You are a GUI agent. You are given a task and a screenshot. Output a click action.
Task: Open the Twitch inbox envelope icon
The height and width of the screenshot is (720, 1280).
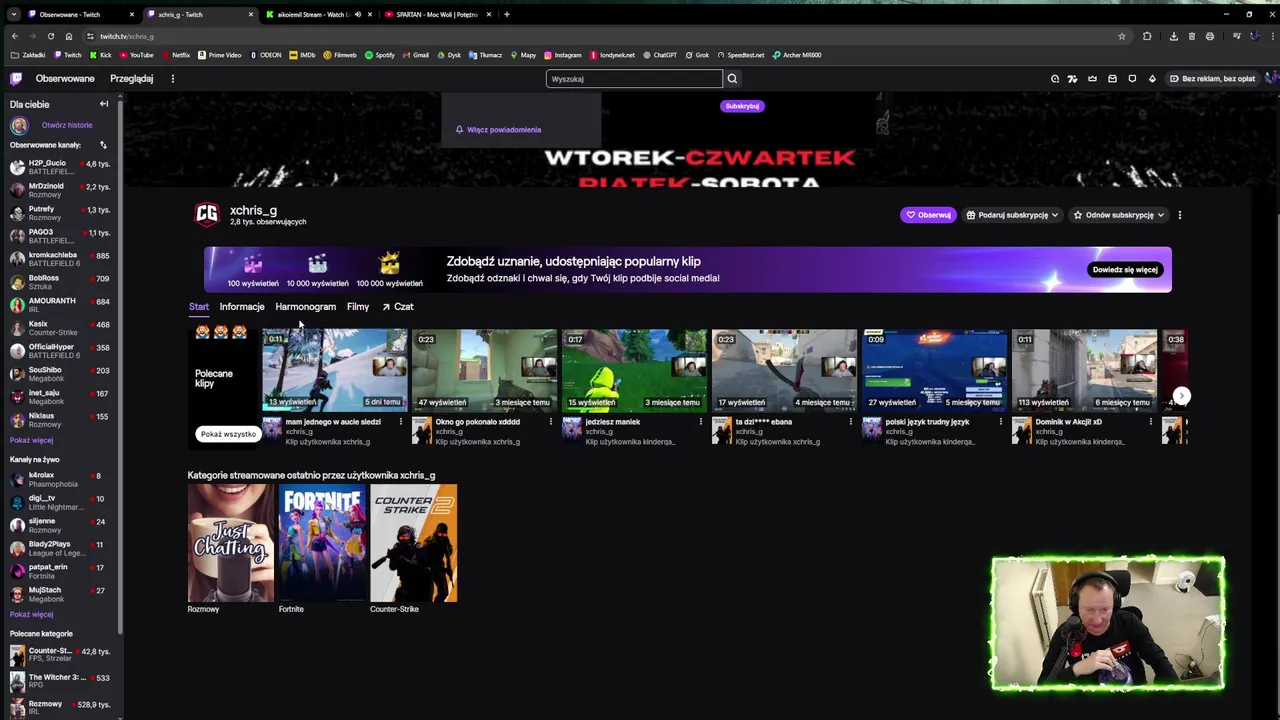click(x=1112, y=78)
